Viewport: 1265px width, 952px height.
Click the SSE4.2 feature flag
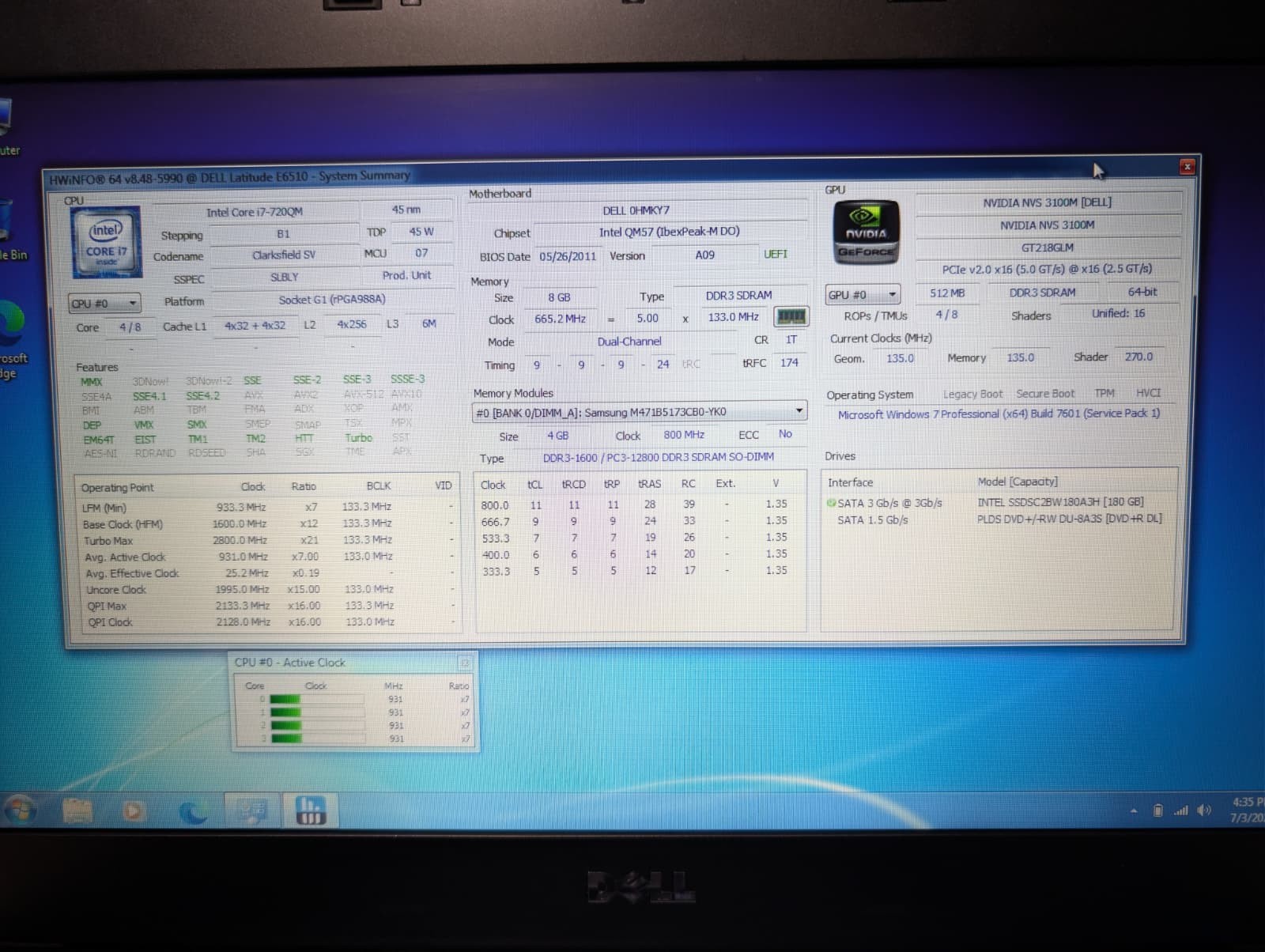[x=202, y=395]
